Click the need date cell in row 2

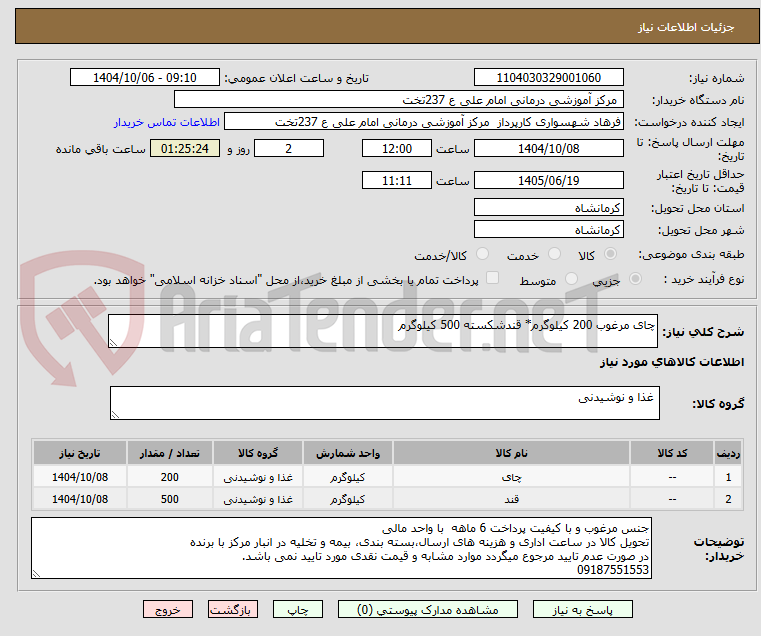(x=80, y=499)
